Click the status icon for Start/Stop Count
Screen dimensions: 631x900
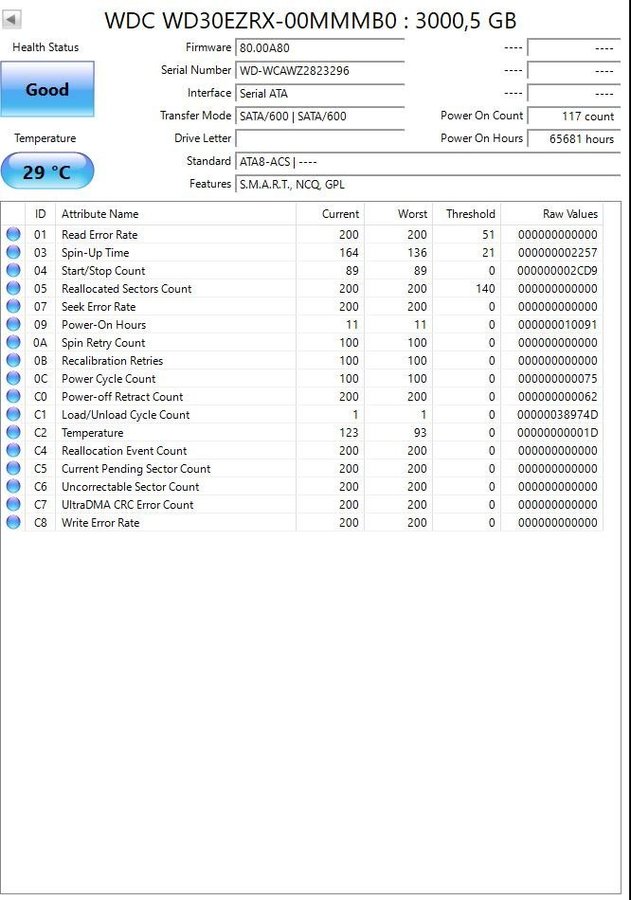(x=13, y=270)
